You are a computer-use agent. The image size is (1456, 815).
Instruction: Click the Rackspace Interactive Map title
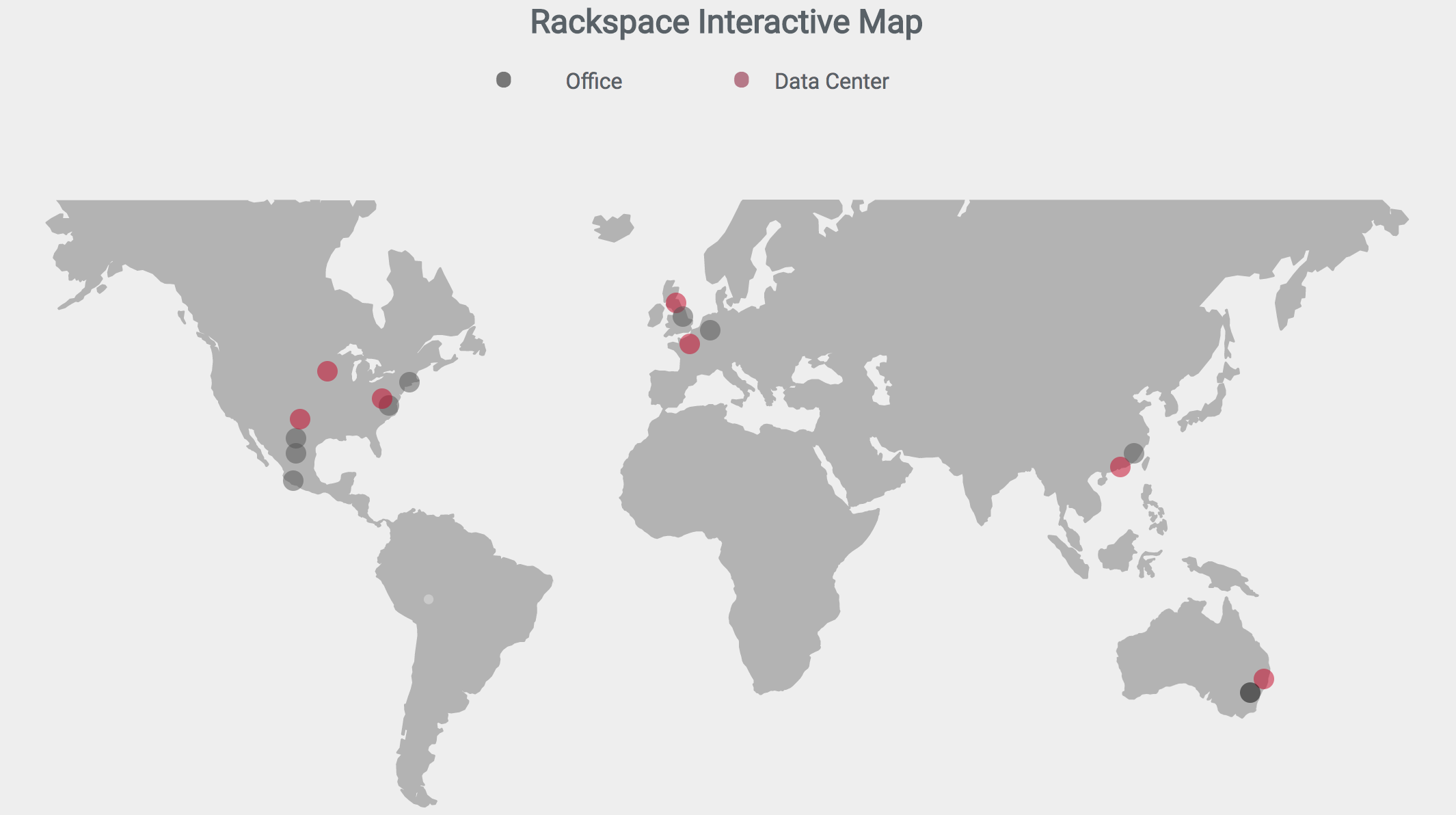726,22
